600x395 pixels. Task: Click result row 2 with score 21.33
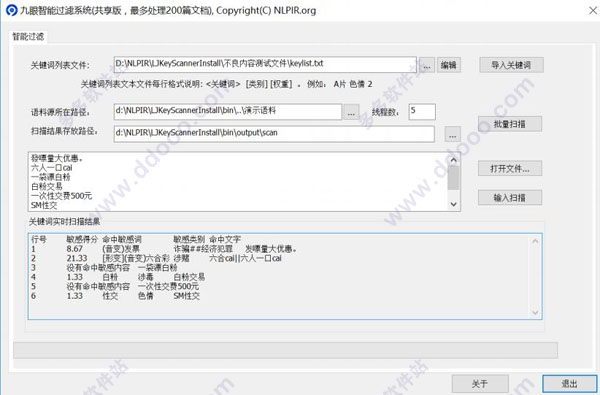[156, 258]
